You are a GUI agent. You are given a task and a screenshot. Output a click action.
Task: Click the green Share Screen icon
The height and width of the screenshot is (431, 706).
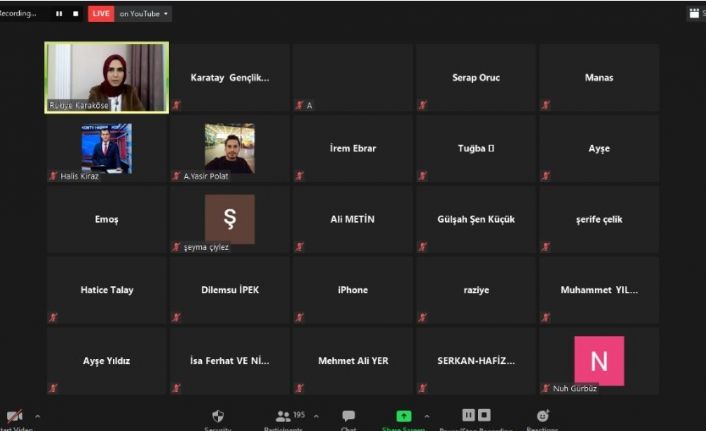pyautogui.click(x=404, y=416)
